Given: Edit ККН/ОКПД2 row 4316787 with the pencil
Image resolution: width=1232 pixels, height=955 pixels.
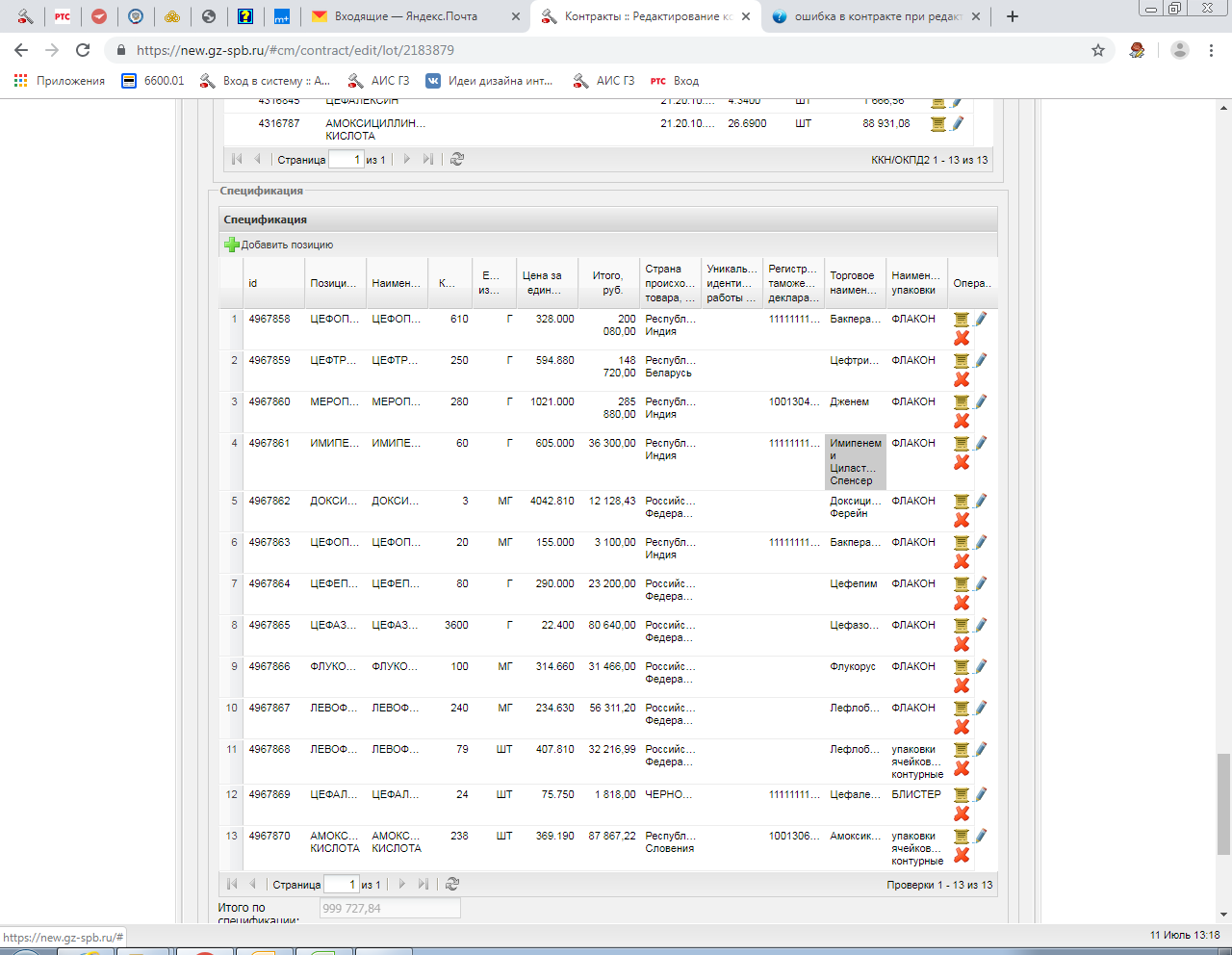Looking at the screenshot, I should 958,123.
